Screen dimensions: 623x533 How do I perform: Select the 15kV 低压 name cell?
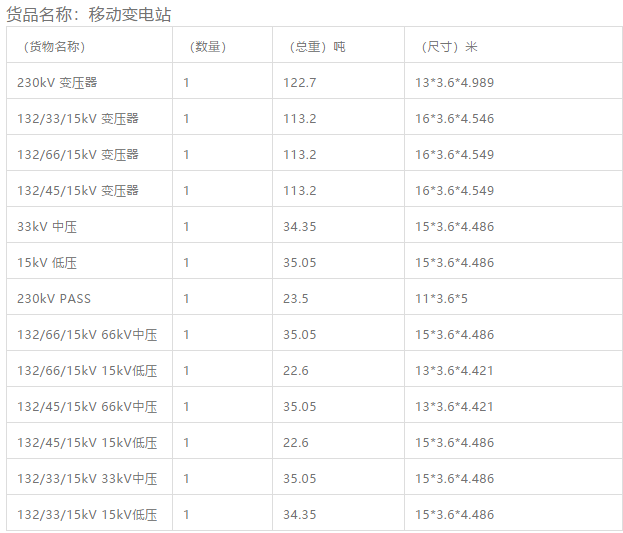point(47,263)
